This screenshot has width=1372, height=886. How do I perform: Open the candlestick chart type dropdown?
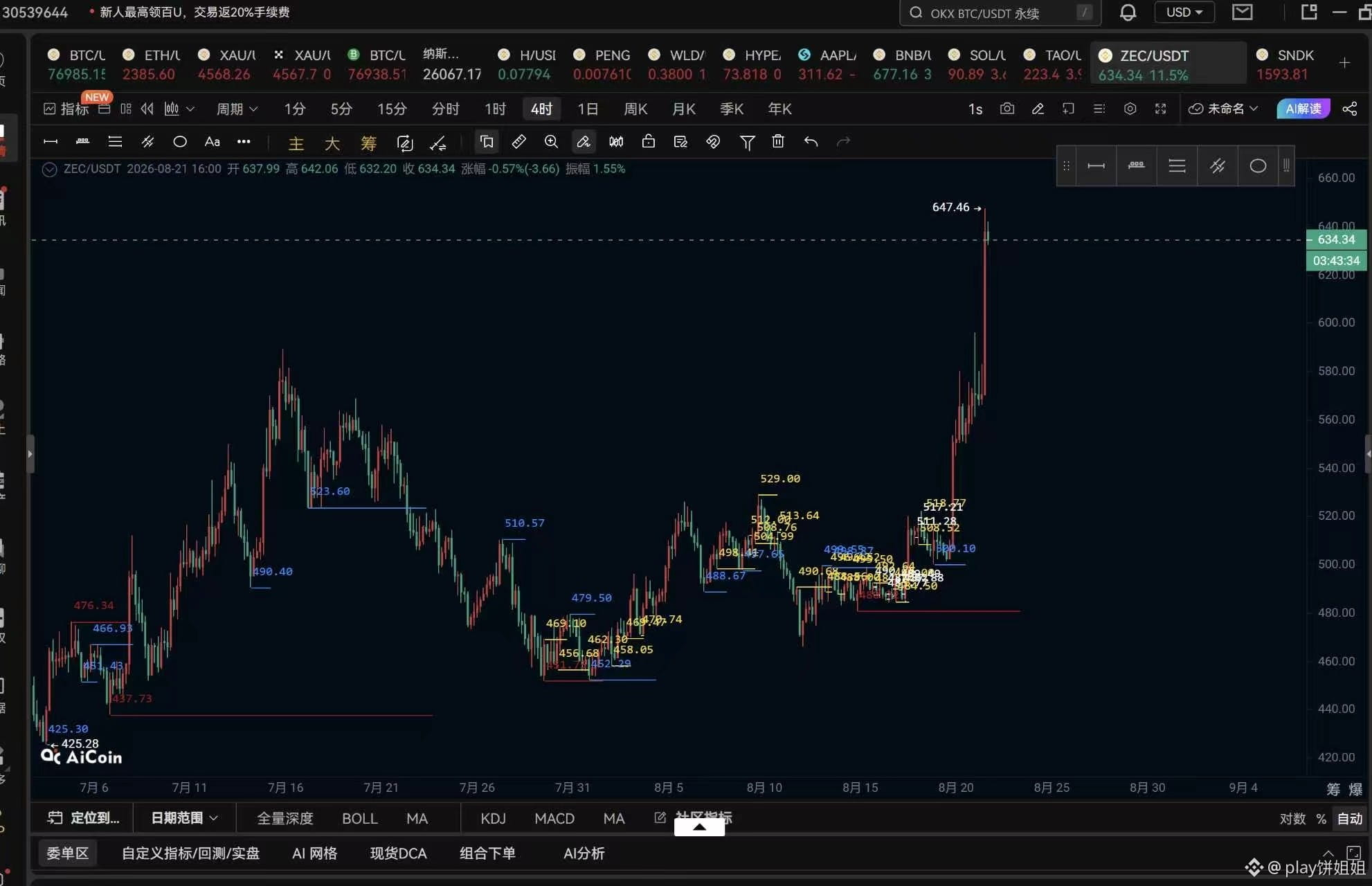click(179, 109)
